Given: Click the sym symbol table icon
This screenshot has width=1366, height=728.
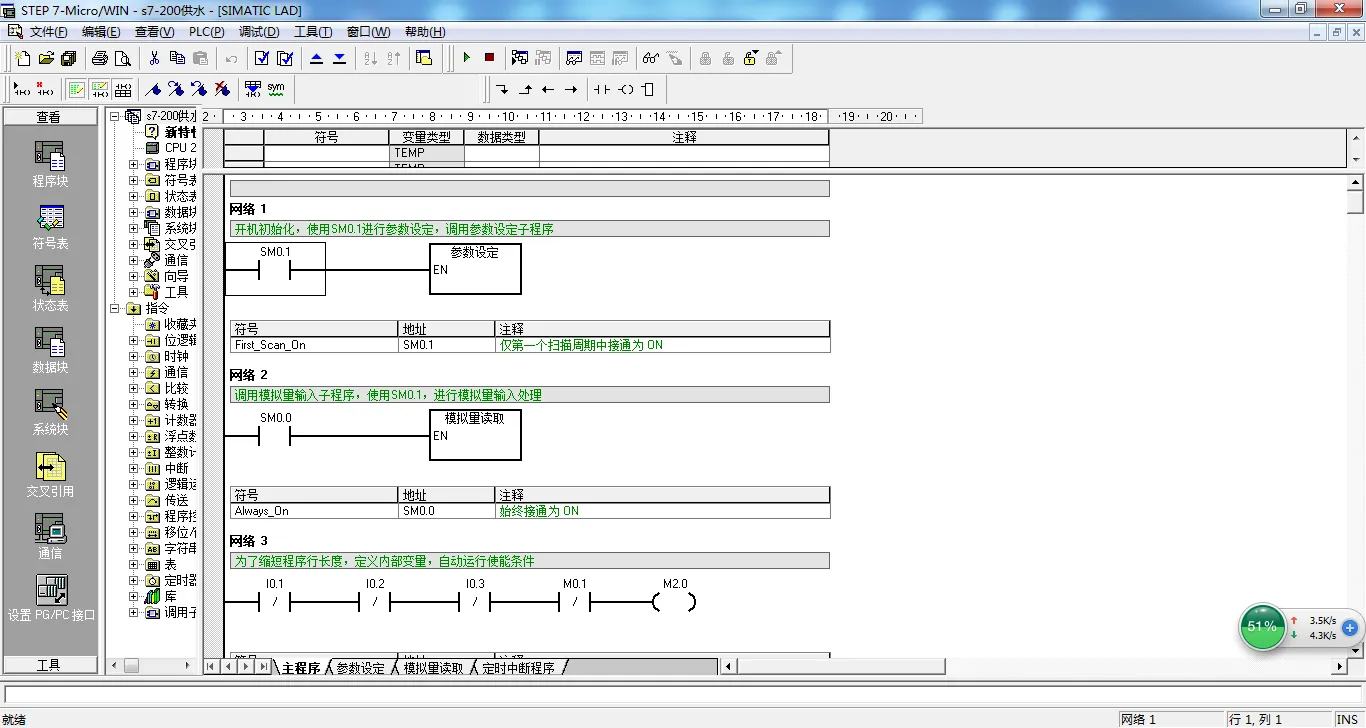Looking at the screenshot, I should click(x=276, y=89).
